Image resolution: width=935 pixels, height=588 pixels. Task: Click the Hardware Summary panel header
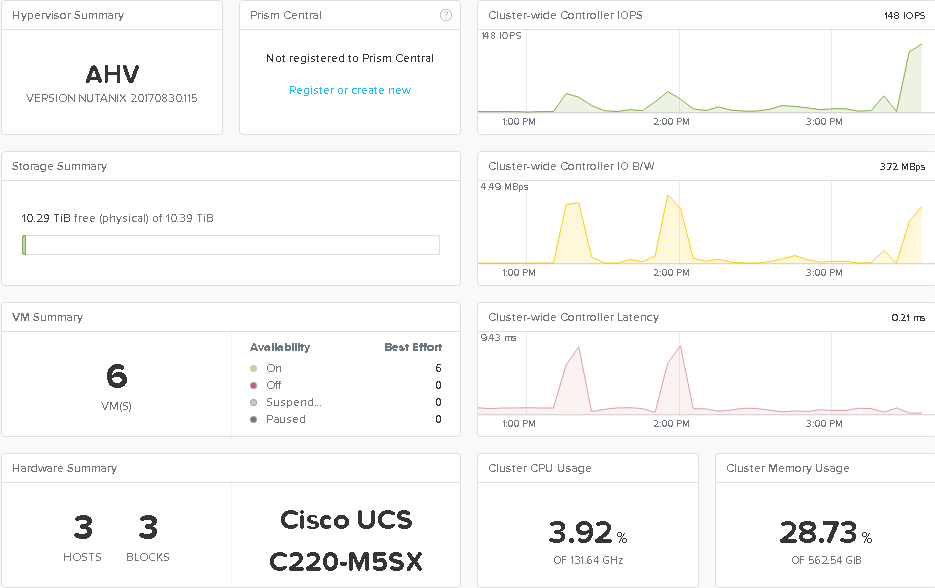[64, 468]
